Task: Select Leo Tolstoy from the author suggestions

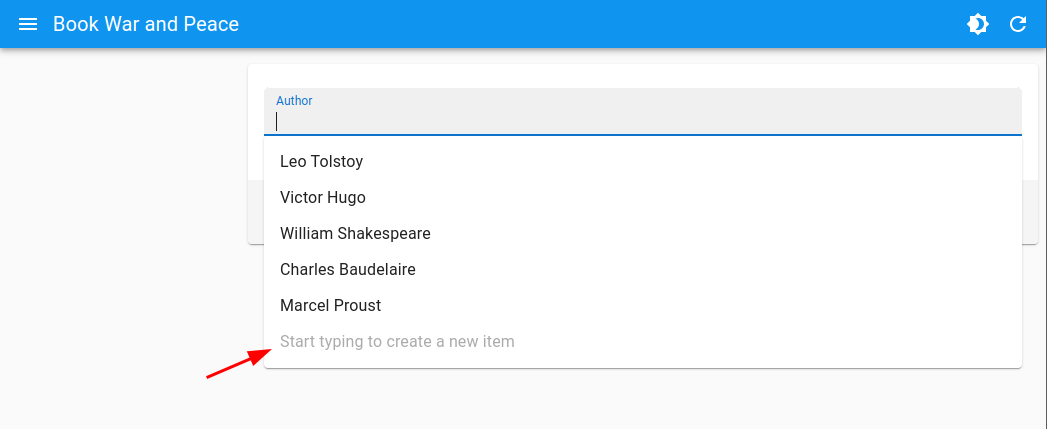Action: [321, 161]
